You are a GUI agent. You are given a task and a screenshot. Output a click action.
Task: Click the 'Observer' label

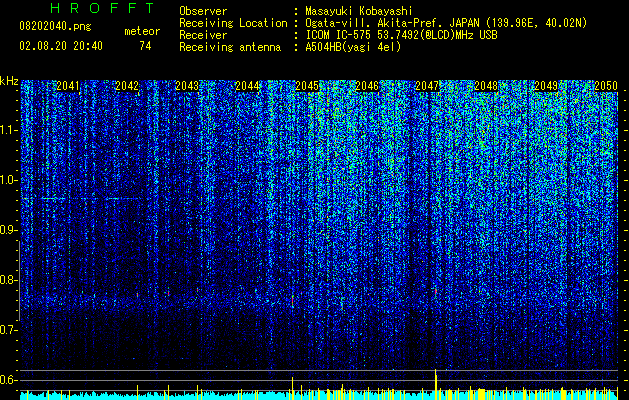[x=203, y=11]
